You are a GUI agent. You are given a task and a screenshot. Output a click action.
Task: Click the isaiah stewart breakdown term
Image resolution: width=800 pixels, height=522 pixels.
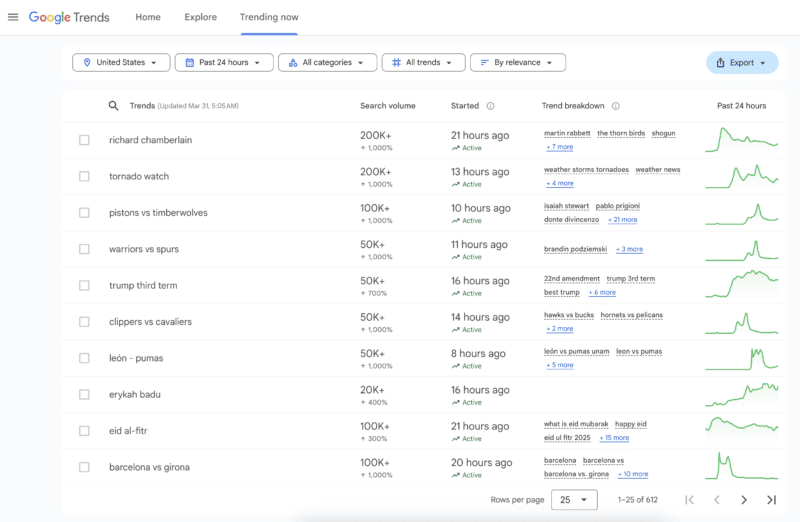pos(566,206)
